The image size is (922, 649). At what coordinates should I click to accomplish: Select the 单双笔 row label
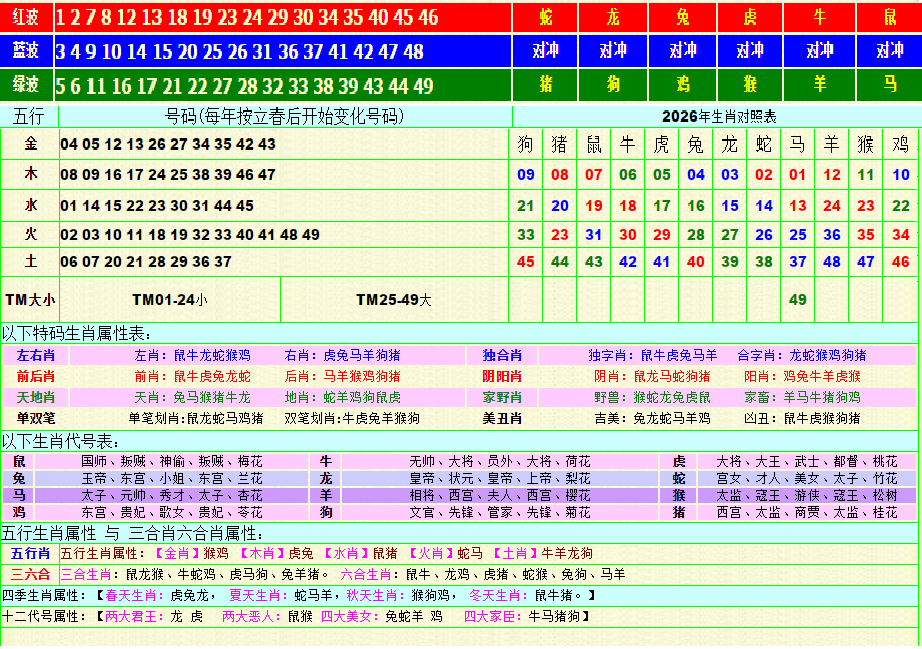[36, 418]
